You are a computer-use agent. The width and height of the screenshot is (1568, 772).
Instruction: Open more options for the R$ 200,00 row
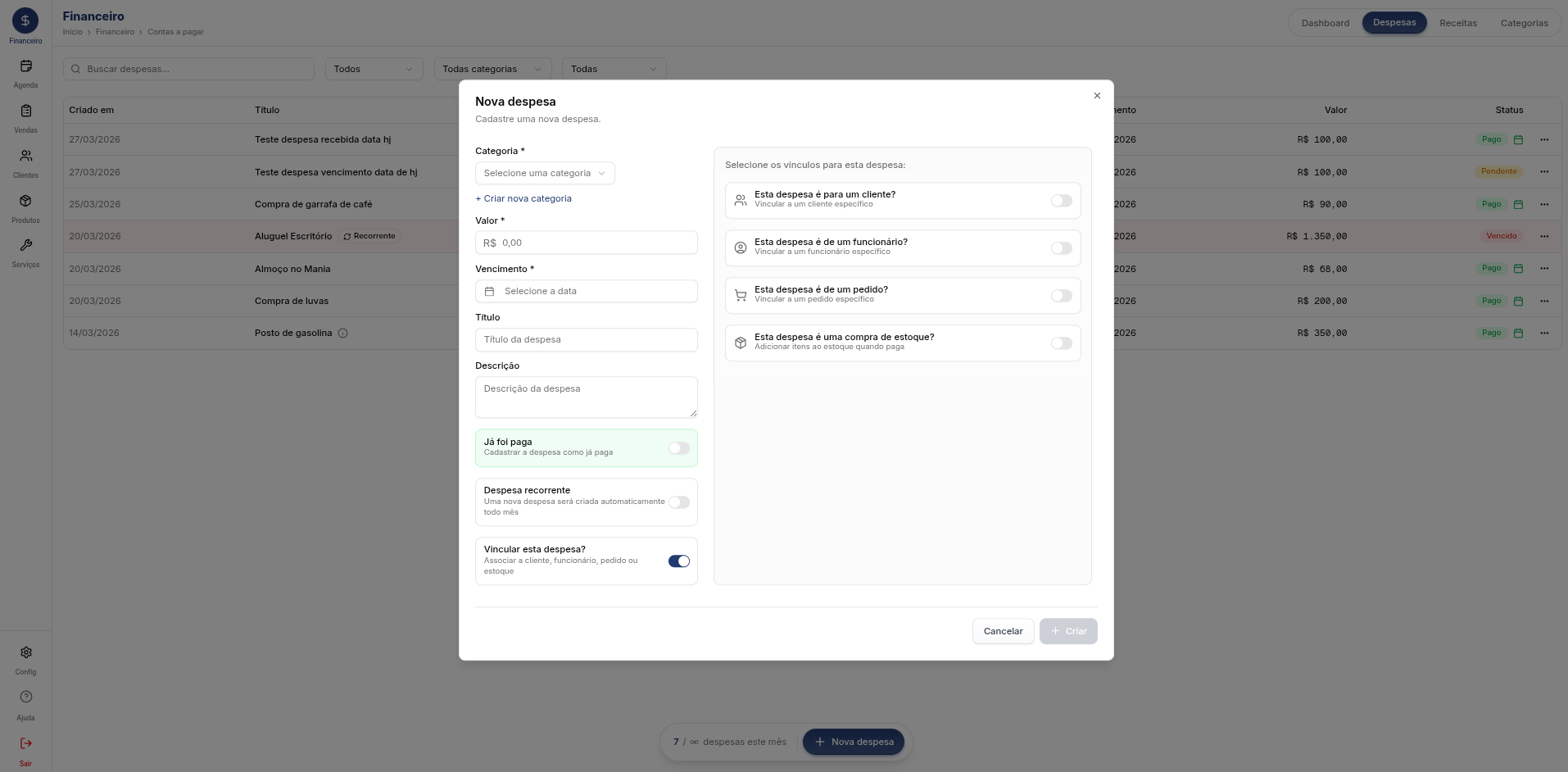[x=1544, y=301]
